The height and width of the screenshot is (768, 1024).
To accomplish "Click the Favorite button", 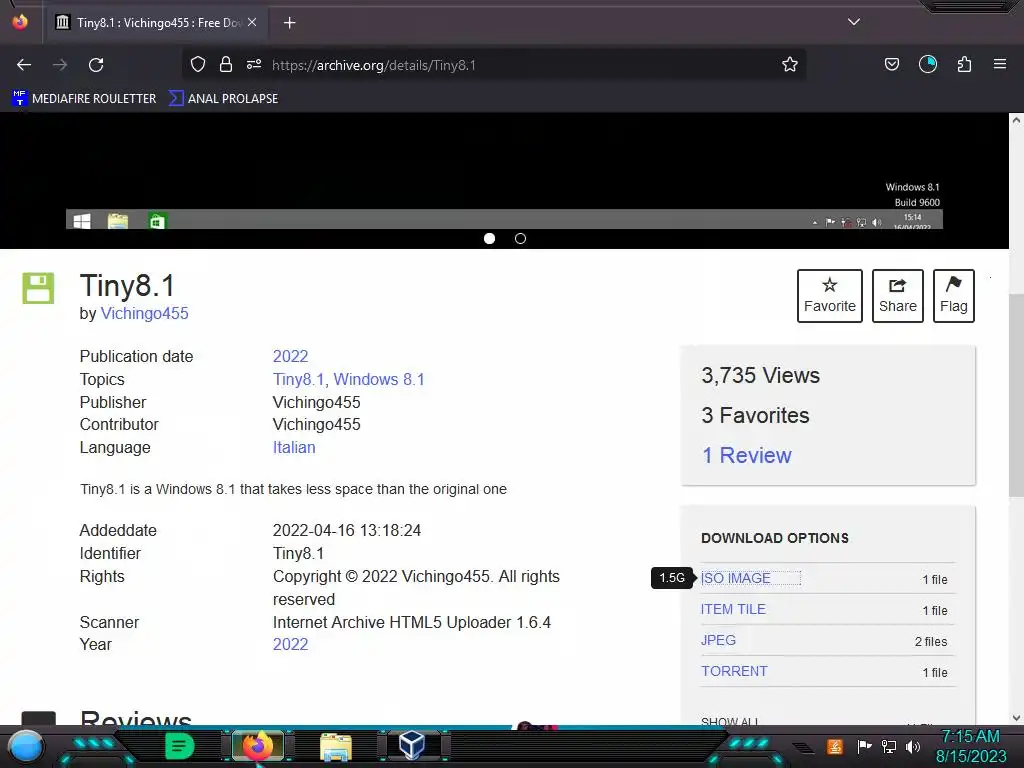I will coord(829,296).
